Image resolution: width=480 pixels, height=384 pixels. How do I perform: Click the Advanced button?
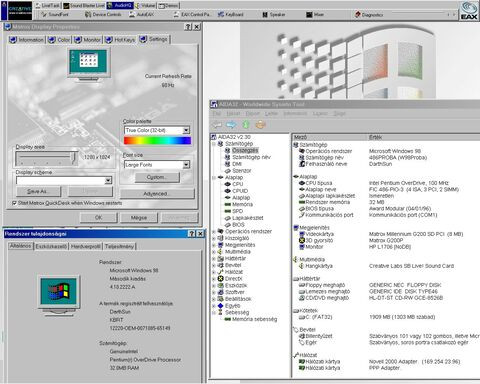click(x=157, y=194)
